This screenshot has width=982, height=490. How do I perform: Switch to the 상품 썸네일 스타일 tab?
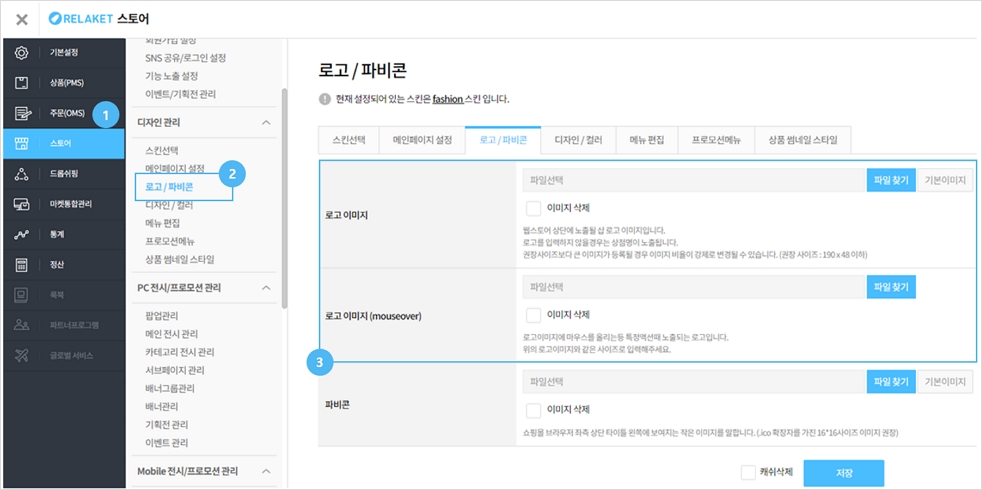tap(802, 140)
